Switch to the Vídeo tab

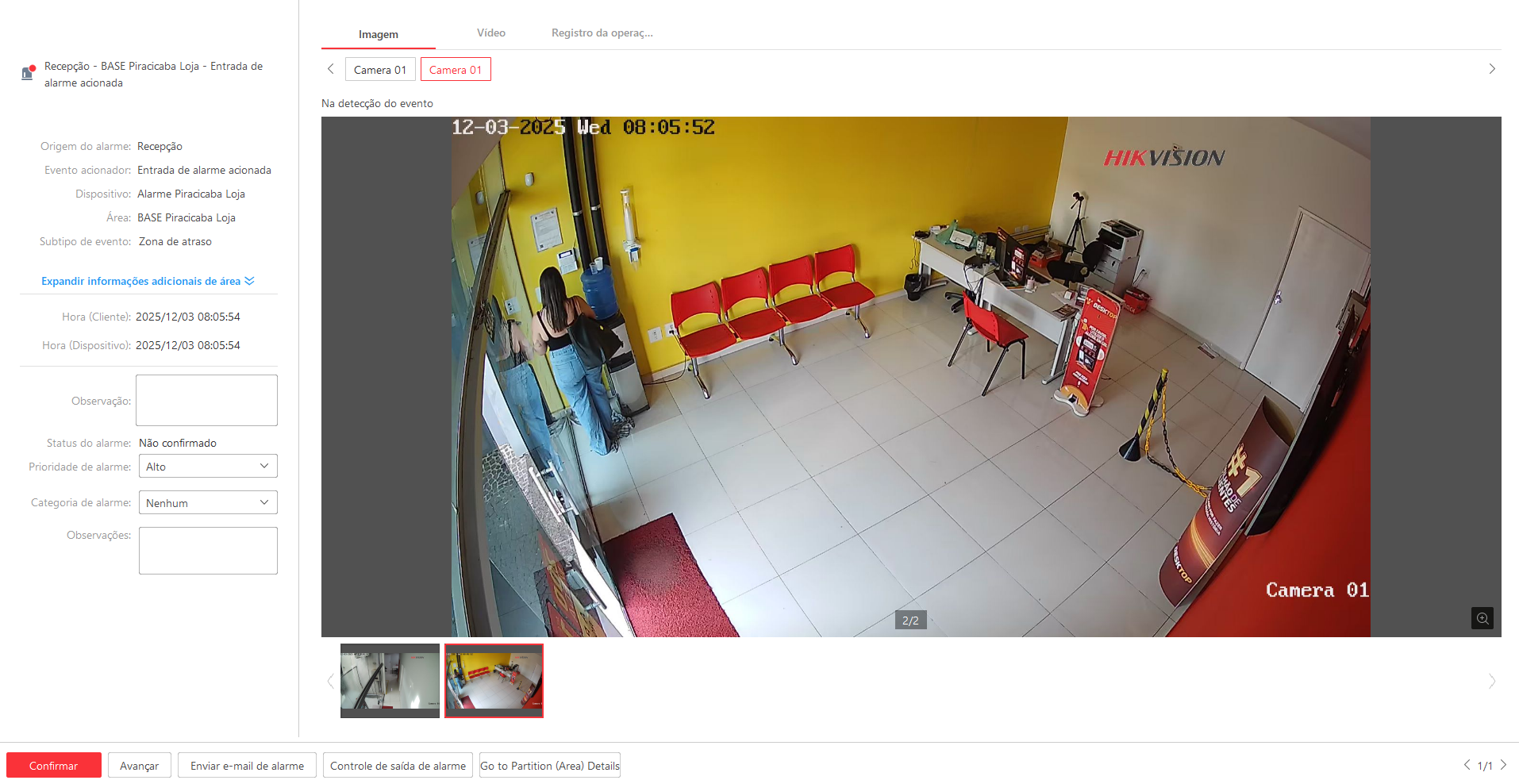tap(490, 33)
